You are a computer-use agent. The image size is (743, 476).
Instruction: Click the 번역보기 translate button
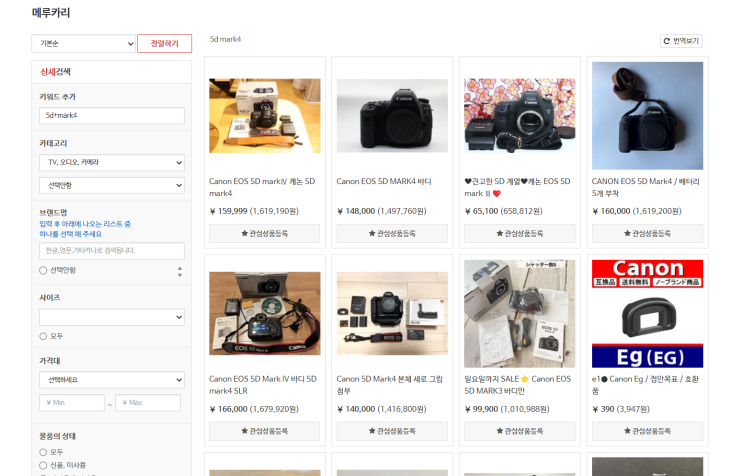pos(681,41)
